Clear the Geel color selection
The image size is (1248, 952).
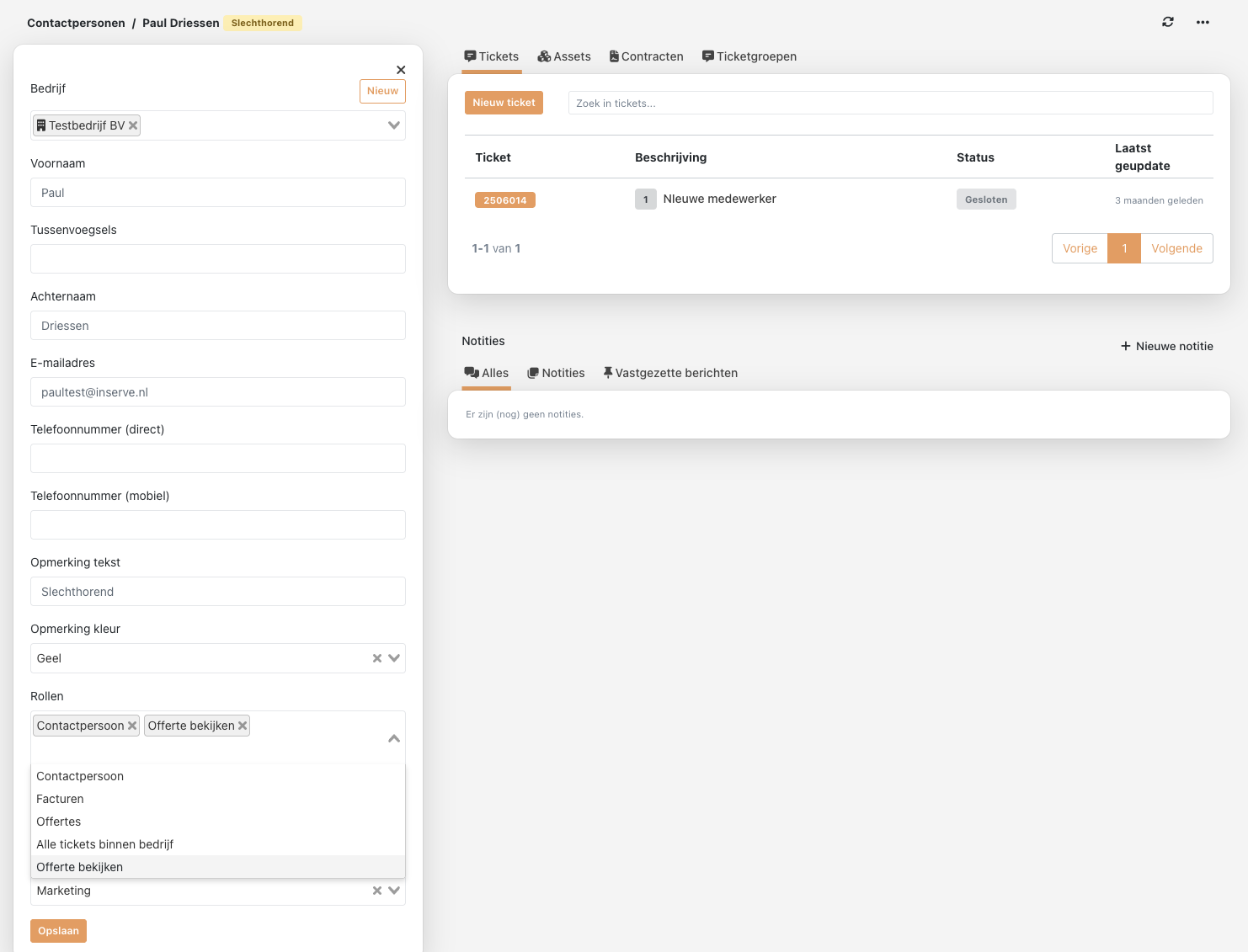pyautogui.click(x=377, y=658)
